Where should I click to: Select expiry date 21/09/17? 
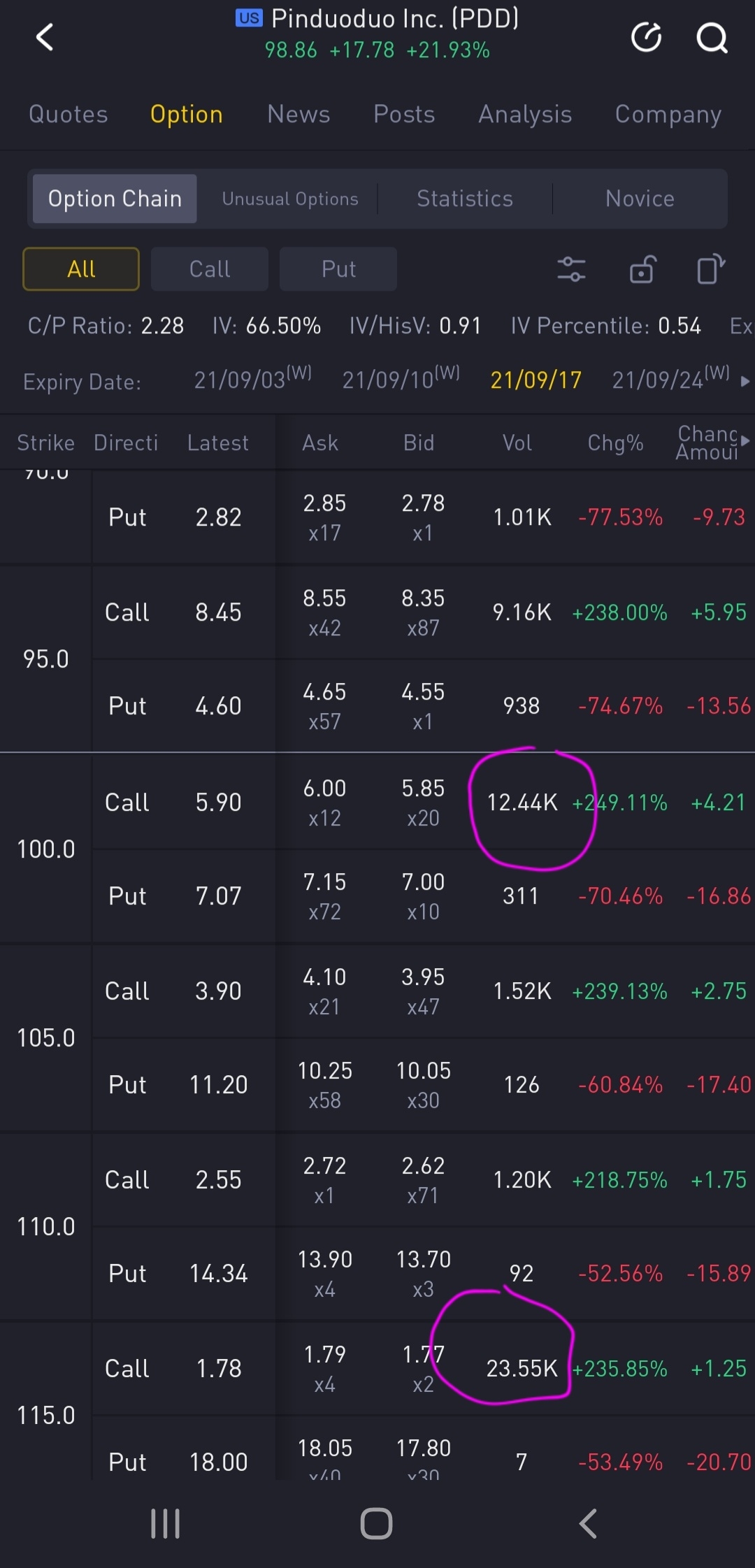(536, 380)
